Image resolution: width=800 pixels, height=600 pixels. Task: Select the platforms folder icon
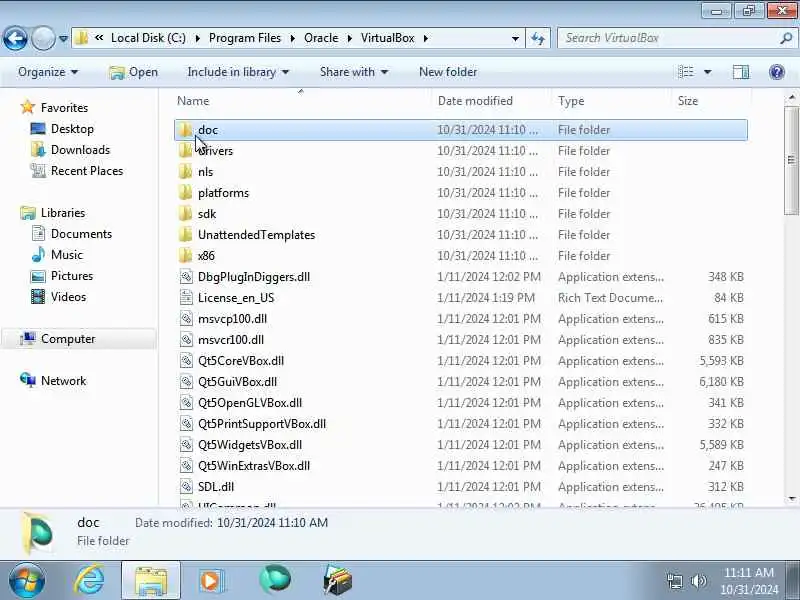click(x=186, y=192)
